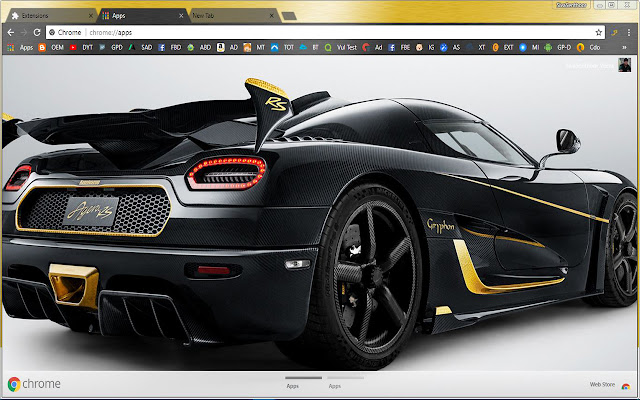
Task: Open the BT bookmark
Action: (x=309, y=48)
